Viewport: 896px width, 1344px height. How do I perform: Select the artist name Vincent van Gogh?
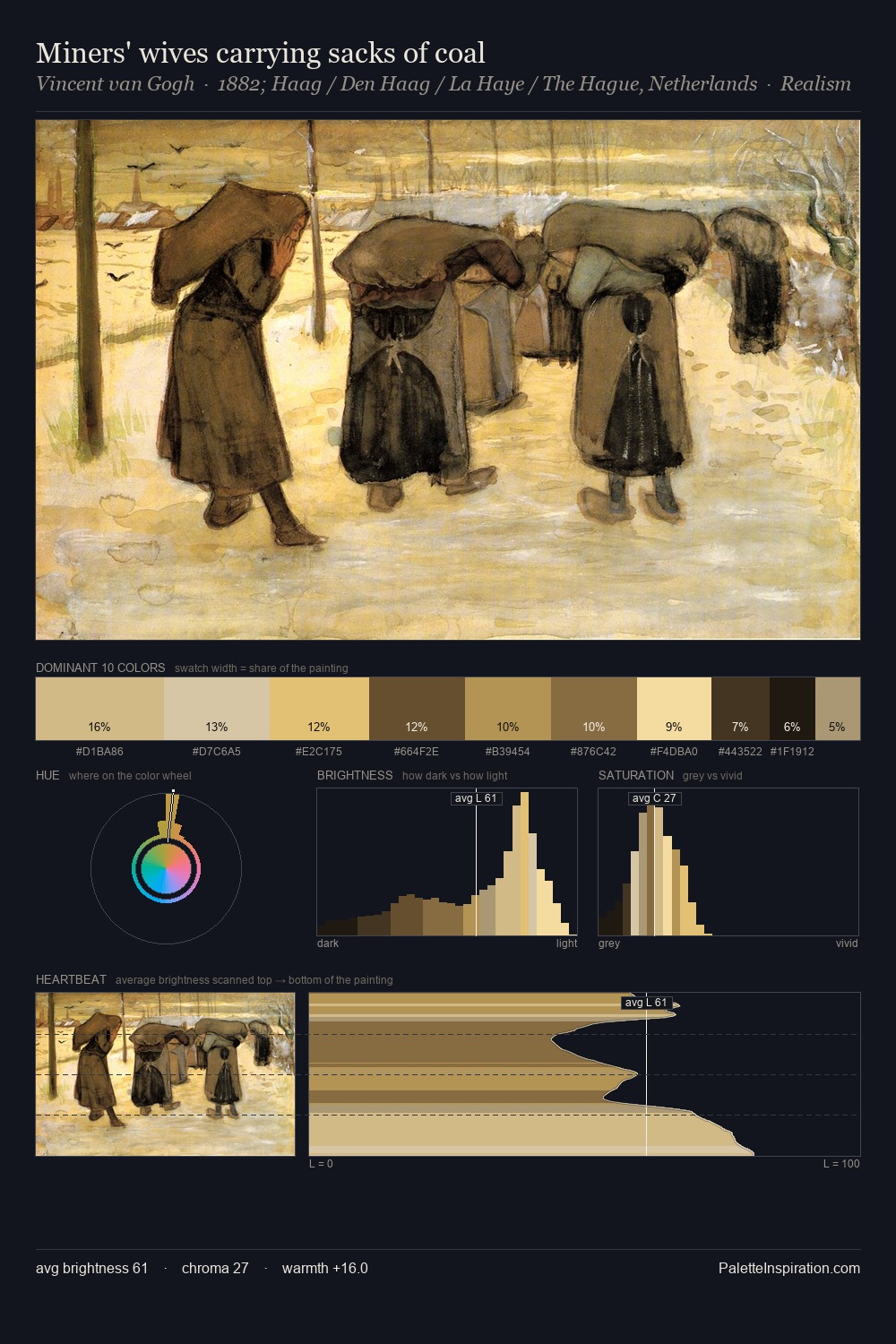click(115, 84)
